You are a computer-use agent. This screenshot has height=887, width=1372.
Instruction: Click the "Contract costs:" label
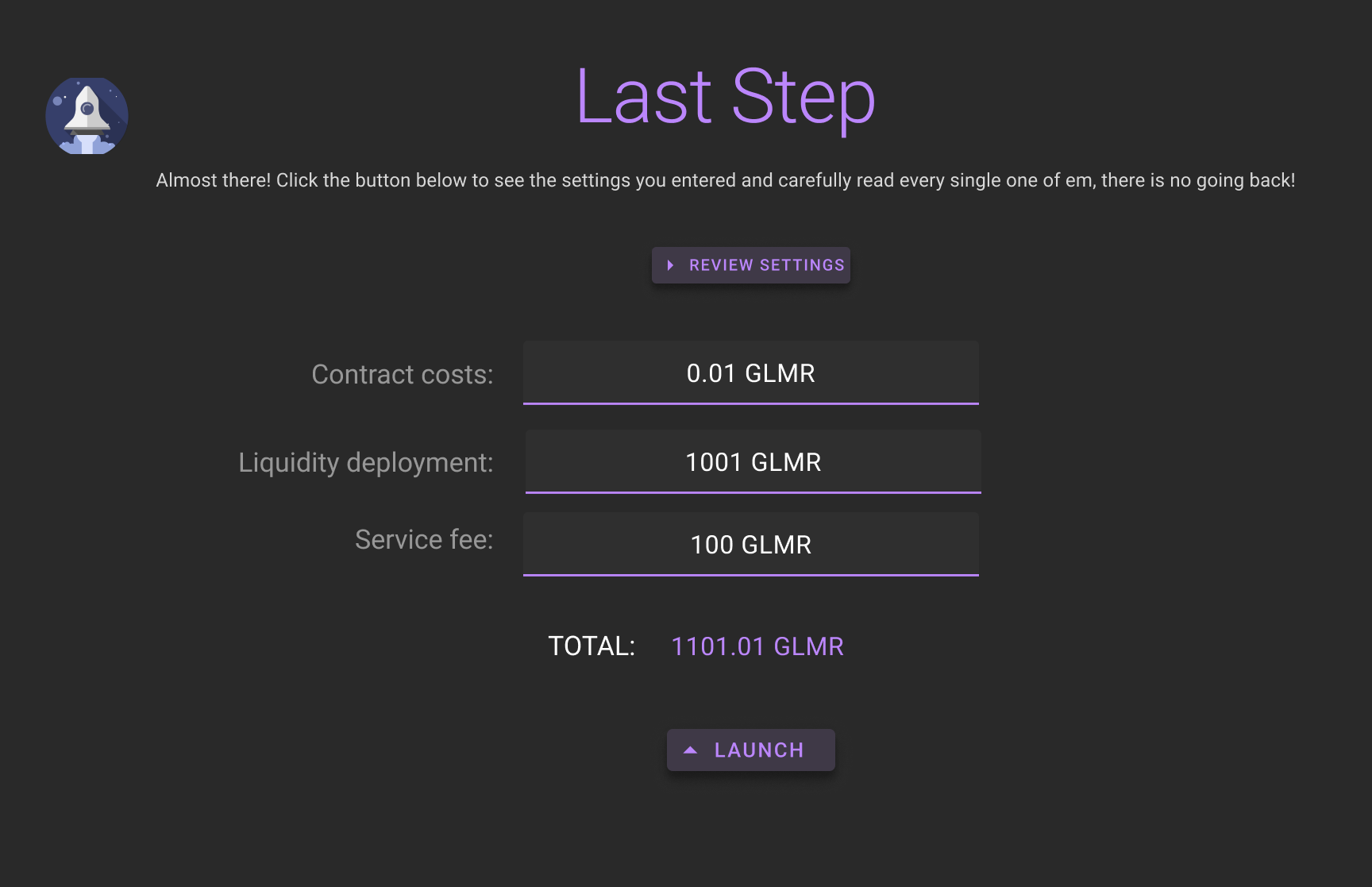402,374
